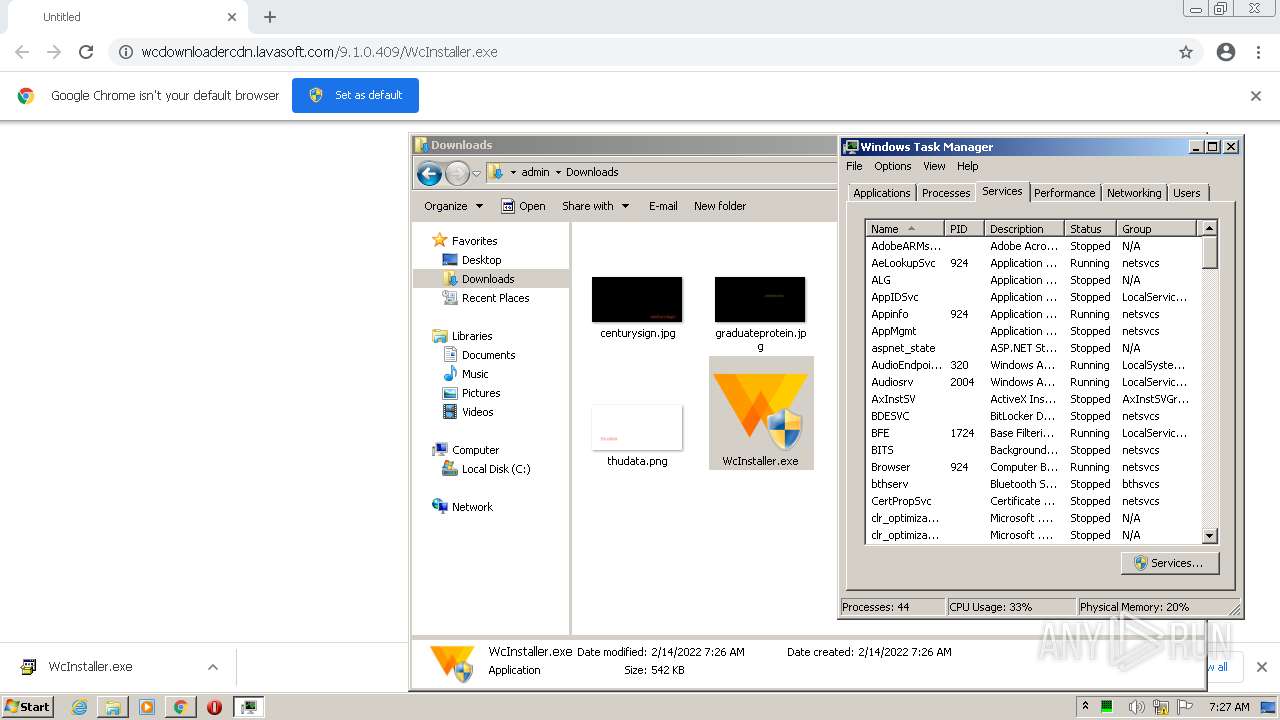The image size is (1280, 720).
Task: Select Desktop in the Favorites list
Action: point(481,260)
